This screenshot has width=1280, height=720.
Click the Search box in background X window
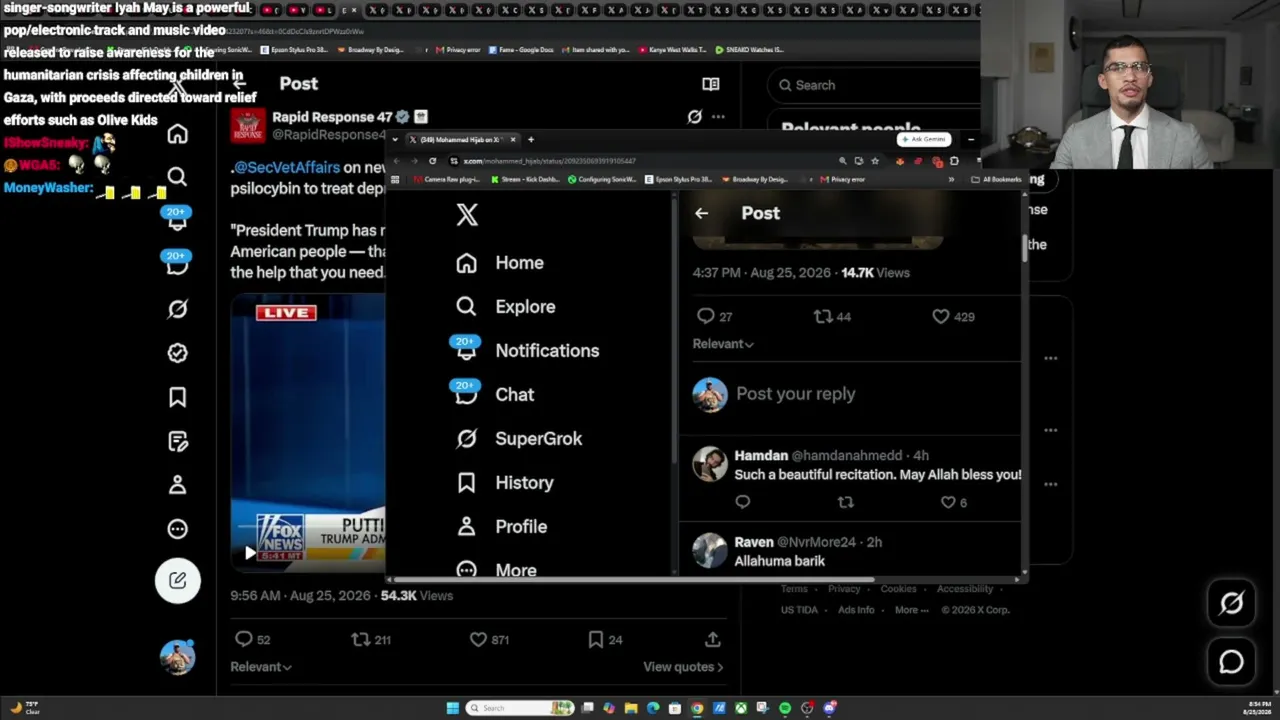tap(874, 85)
